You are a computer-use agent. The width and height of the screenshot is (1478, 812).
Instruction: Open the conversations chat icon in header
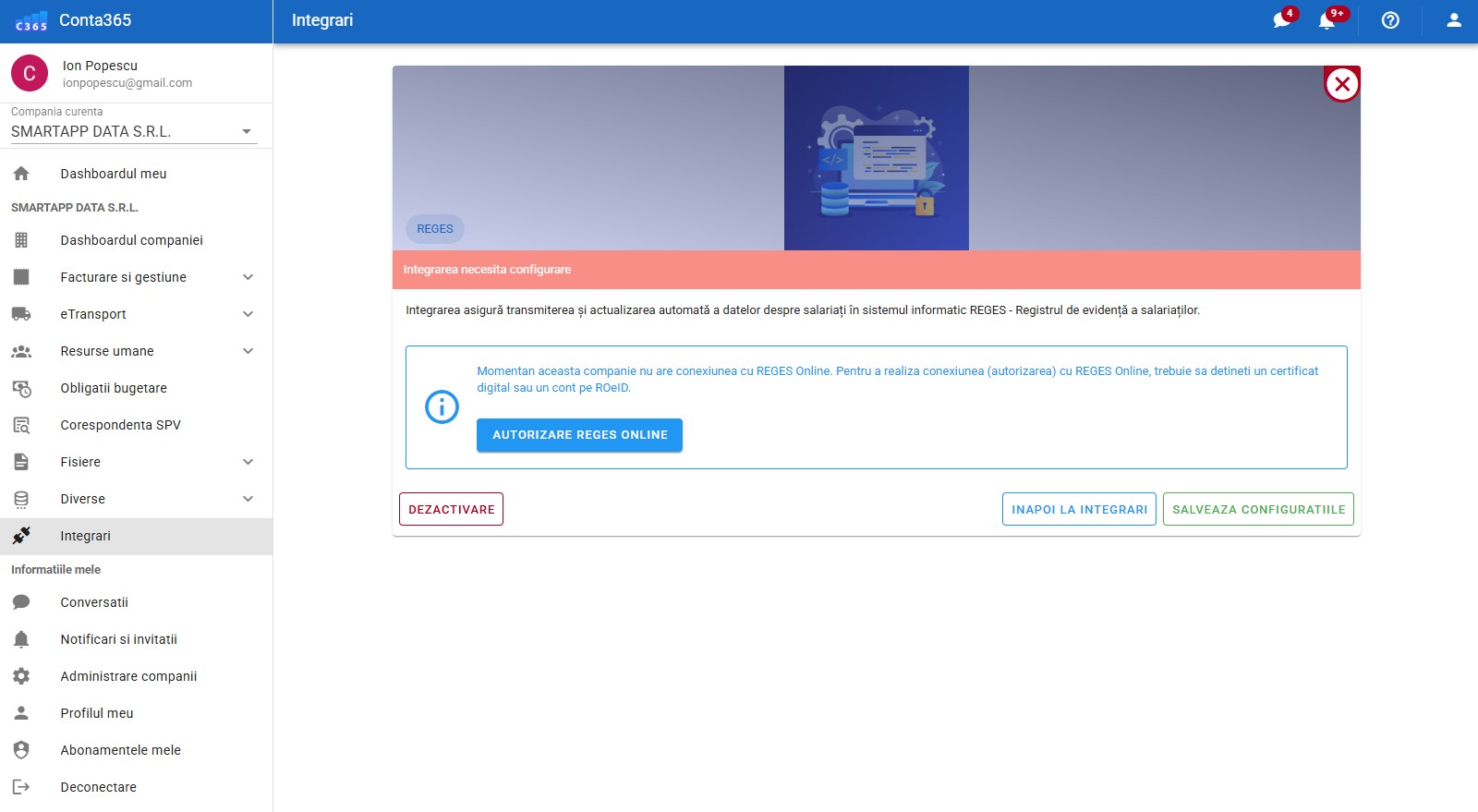(1281, 20)
